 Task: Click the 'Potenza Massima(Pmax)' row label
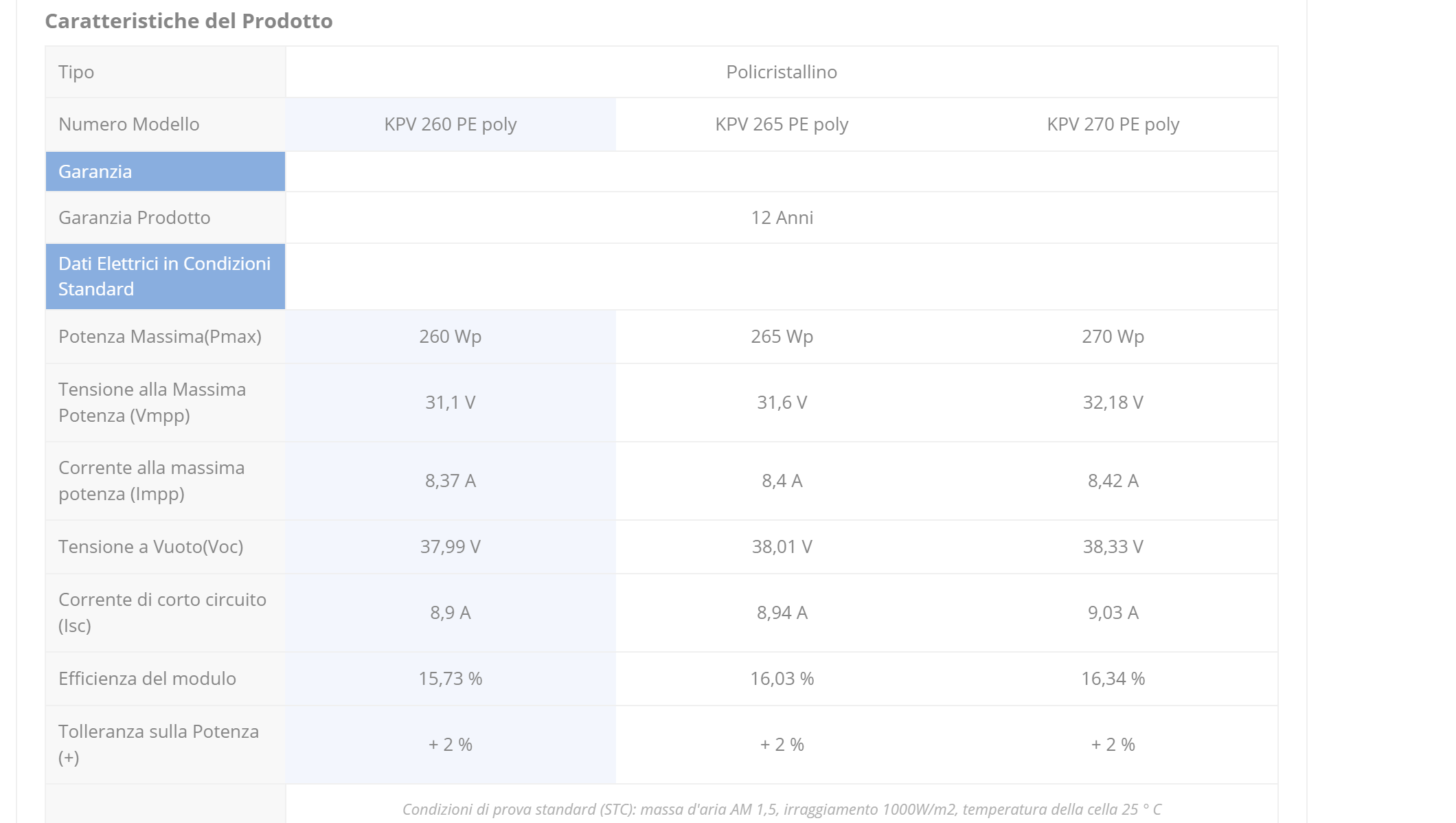pos(160,337)
